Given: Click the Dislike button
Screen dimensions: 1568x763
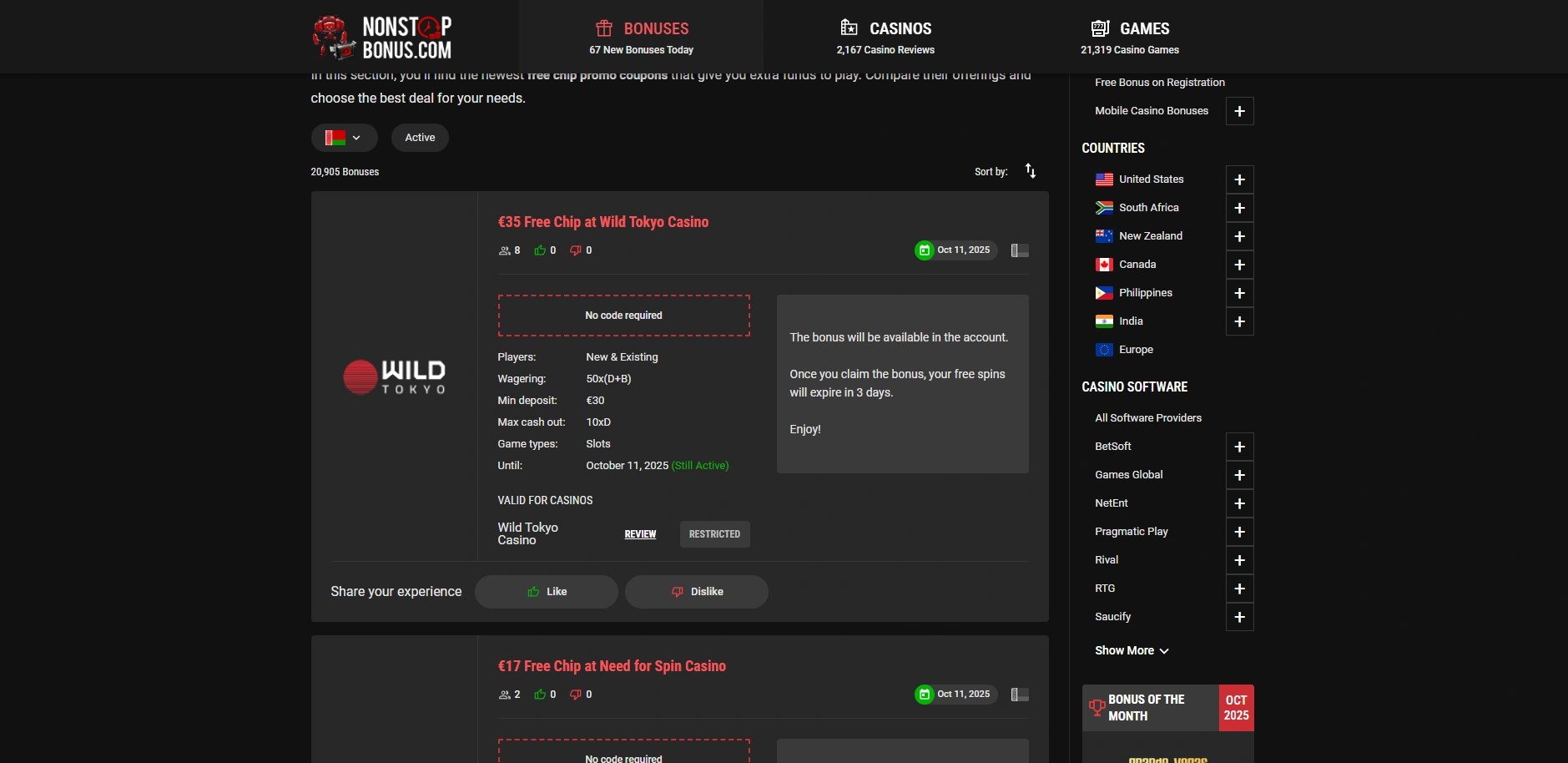Looking at the screenshot, I should [697, 592].
